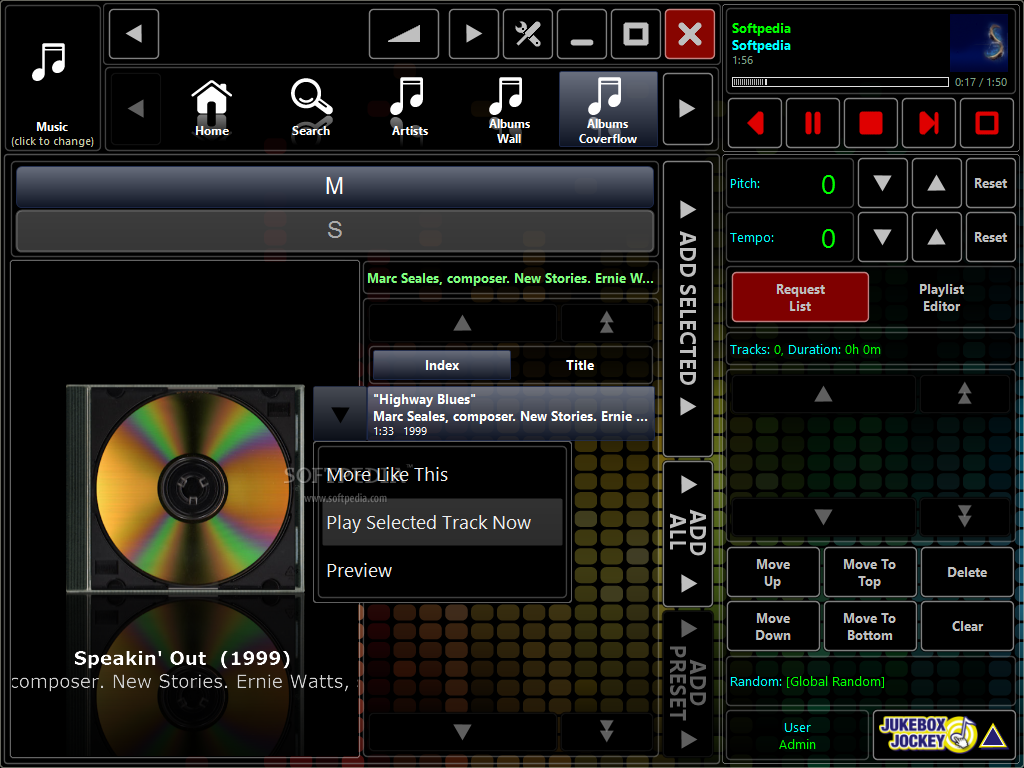
Task: Collapse the Highway Blues track dropdown
Action: click(340, 414)
